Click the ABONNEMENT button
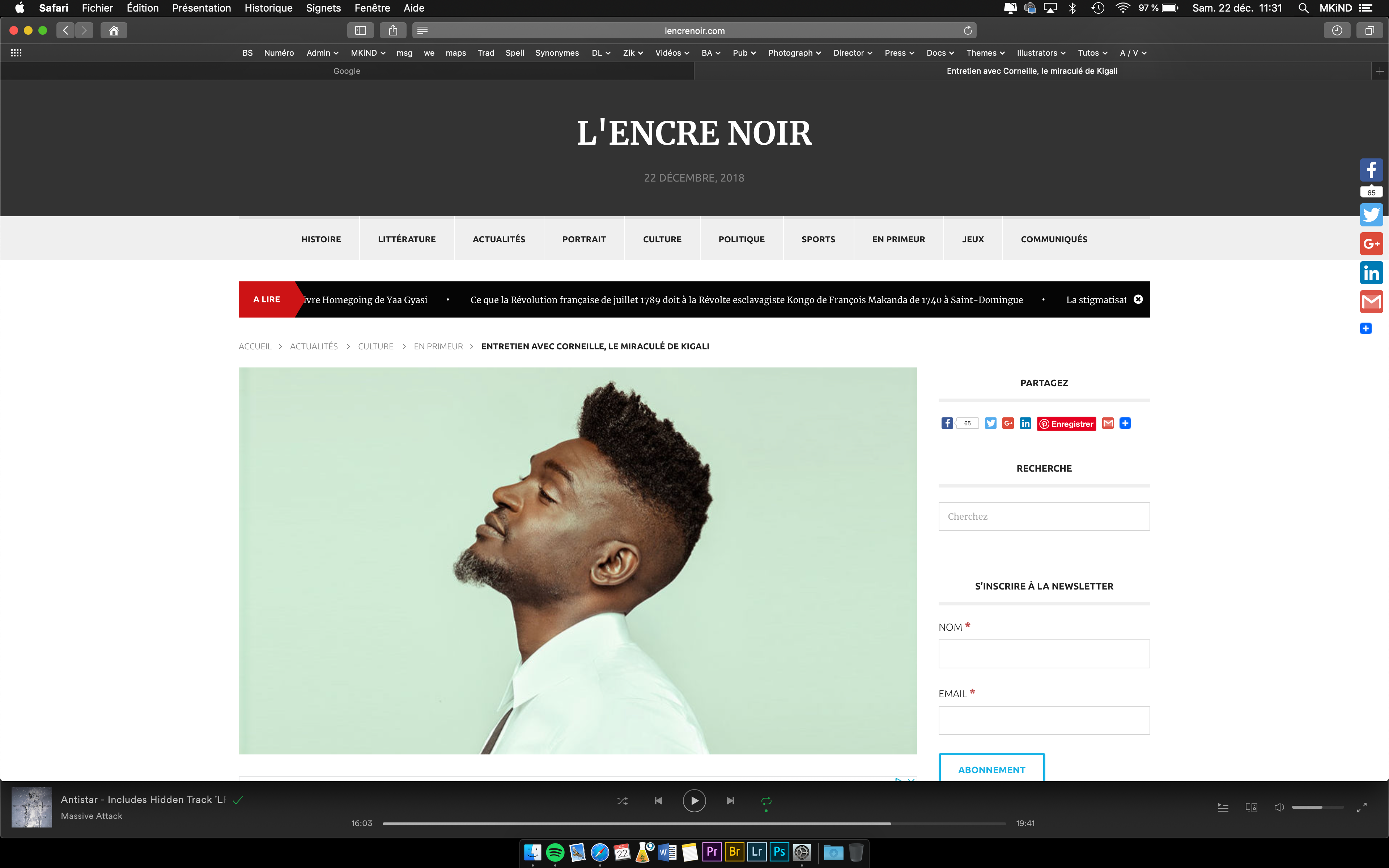The image size is (1389, 868). tap(991, 769)
